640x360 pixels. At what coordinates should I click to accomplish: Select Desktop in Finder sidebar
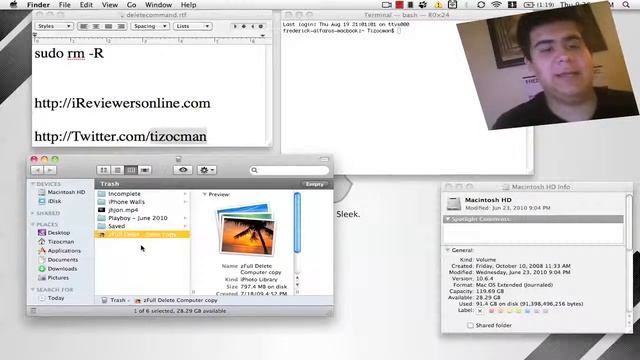54,233
